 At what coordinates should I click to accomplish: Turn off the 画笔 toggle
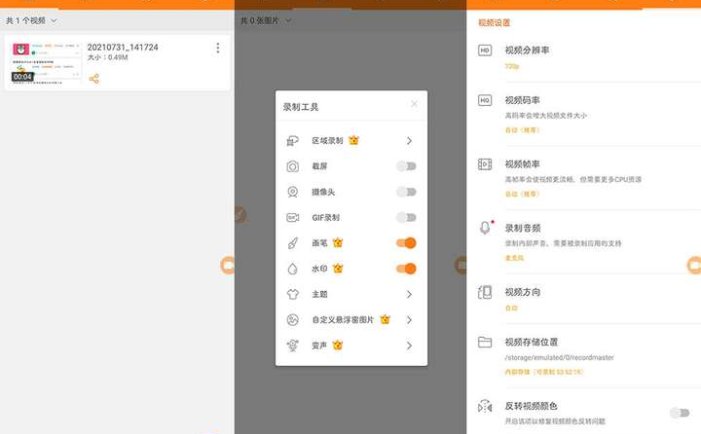pyautogui.click(x=406, y=243)
